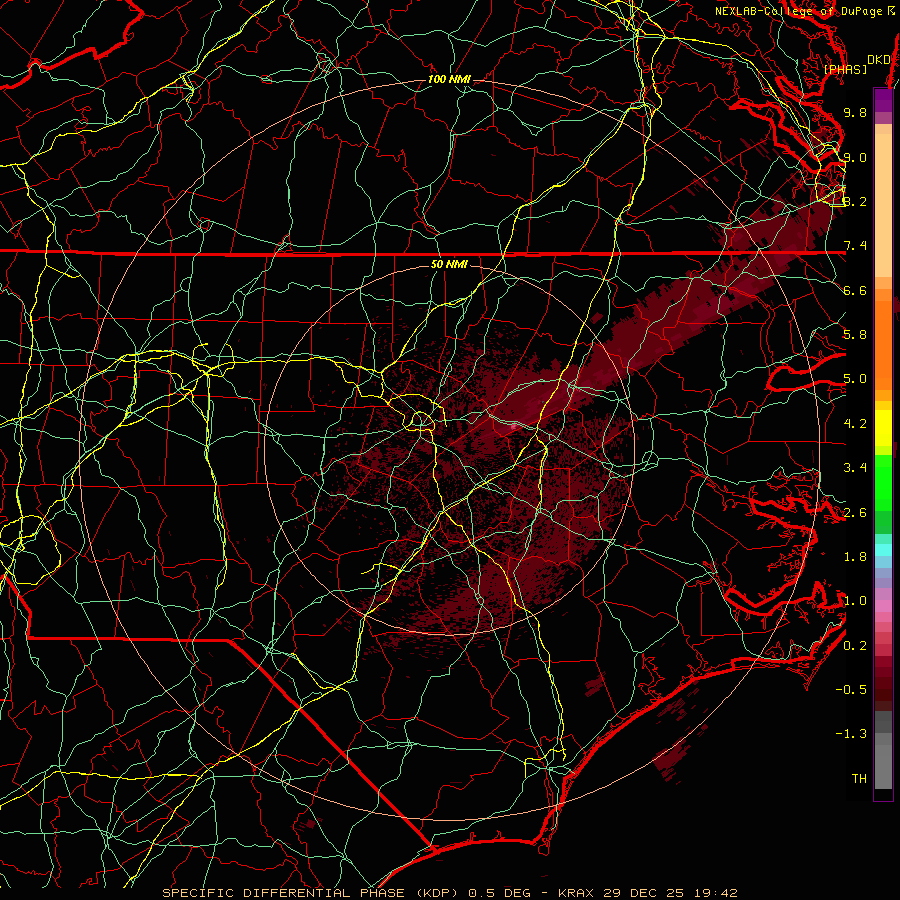Viewport: 900px width, 900px height.
Task: Click the 50 NMI range ring label
Action: [449, 264]
